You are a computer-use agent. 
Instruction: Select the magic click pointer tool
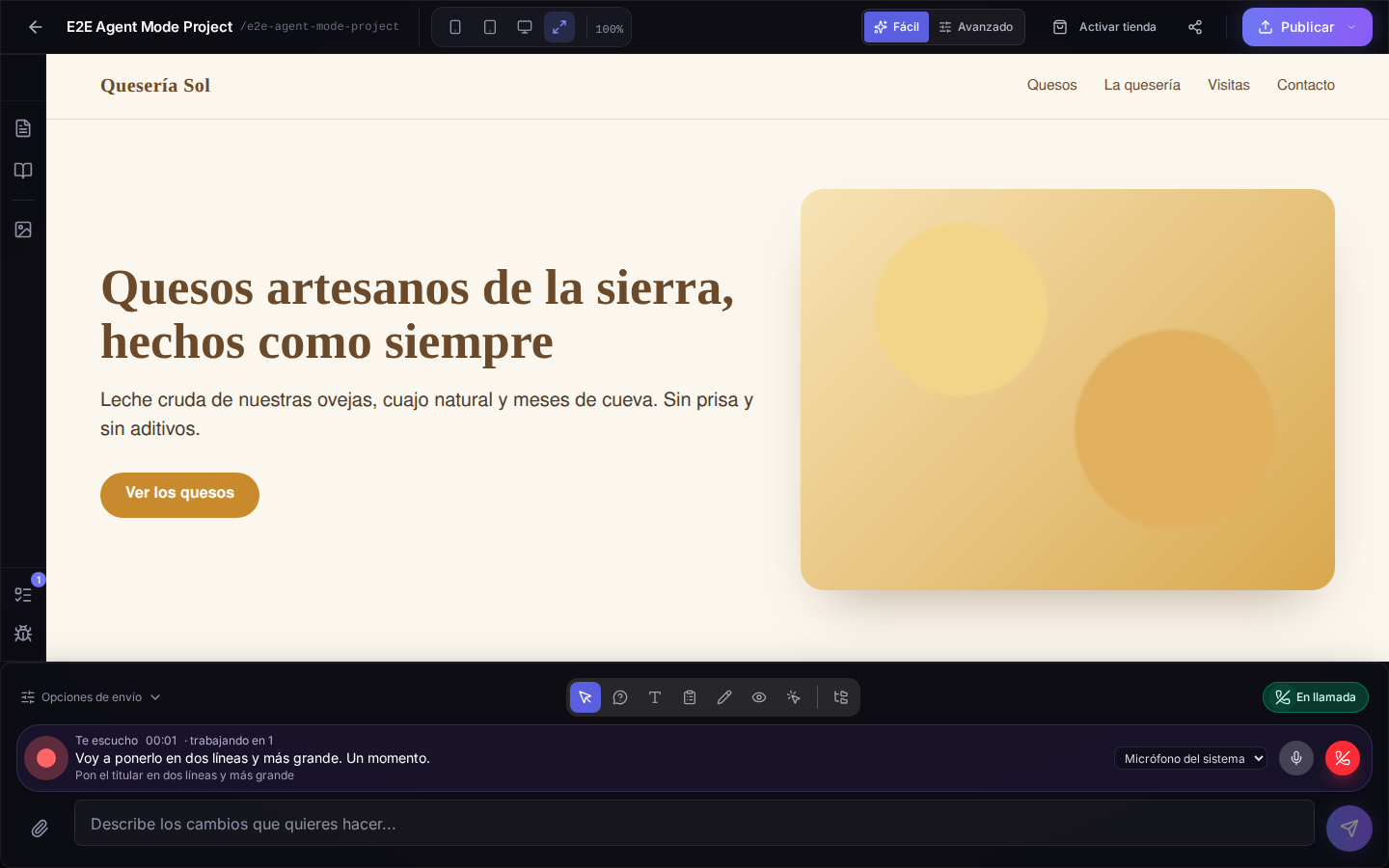[x=794, y=697]
